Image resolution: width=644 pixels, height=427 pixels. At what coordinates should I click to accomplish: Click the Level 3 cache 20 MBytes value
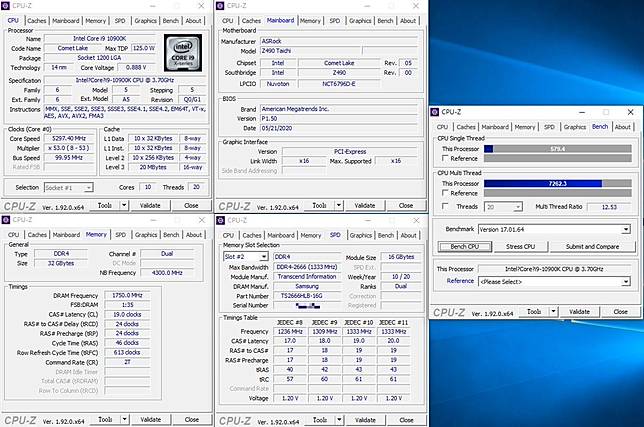(x=153, y=167)
